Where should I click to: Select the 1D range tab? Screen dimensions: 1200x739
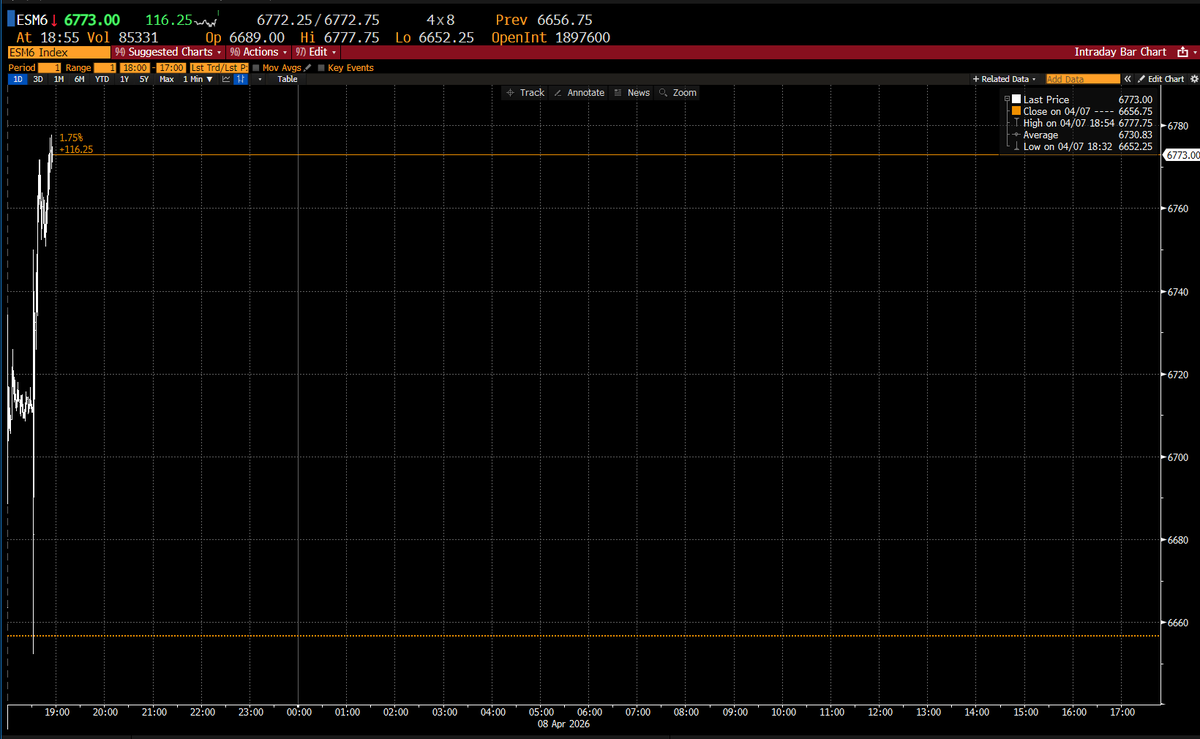click(18, 79)
